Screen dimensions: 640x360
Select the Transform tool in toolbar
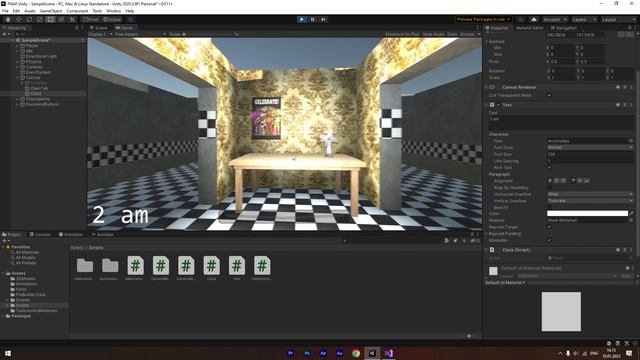(x=61, y=19)
